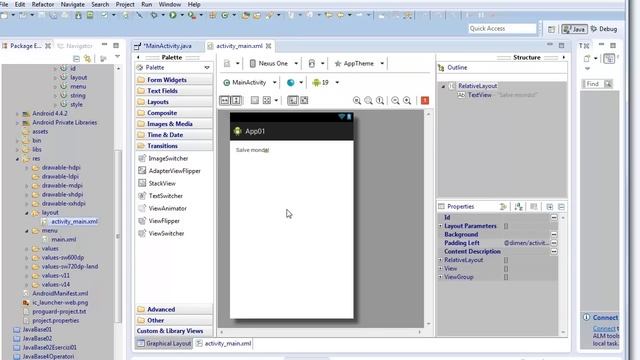The width and height of the screenshot is (640, 360).
Task: Expand the Layout Parameters property group
Action: [x=440, y=226]
